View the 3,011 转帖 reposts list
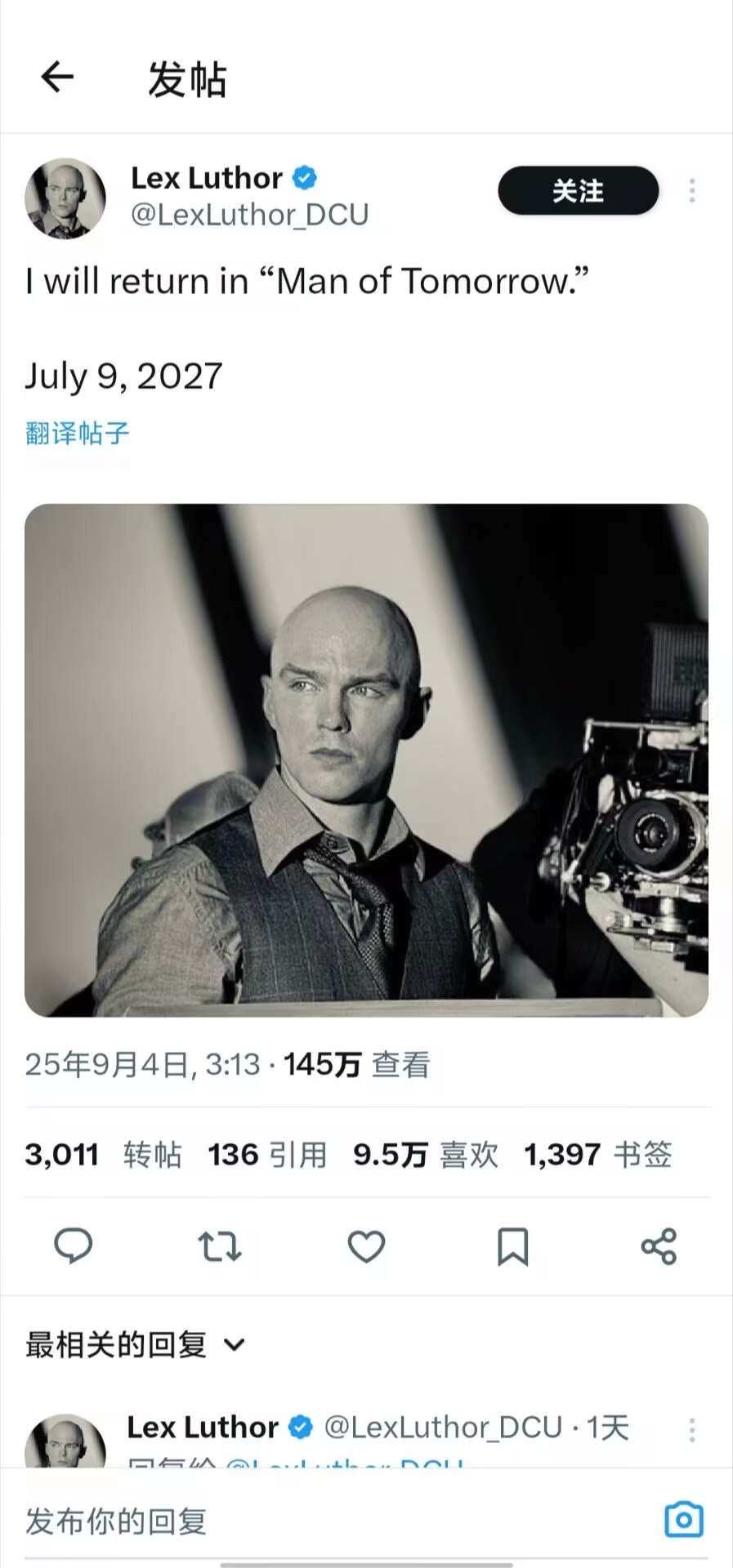This screenshot has height=1568, width=733. click(x=103, y=1155)
